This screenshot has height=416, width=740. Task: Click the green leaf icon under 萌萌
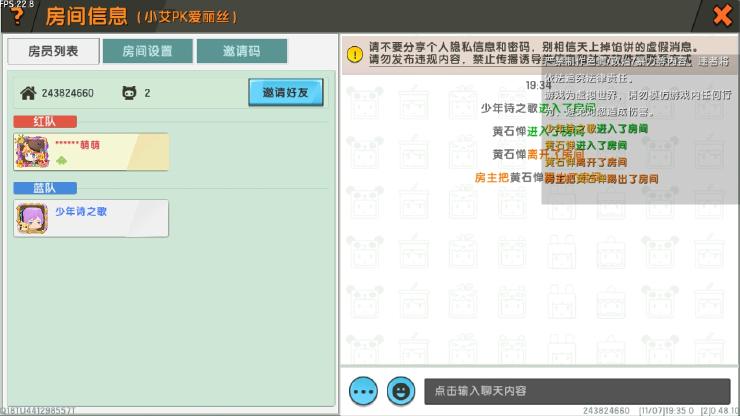(61, 160)
